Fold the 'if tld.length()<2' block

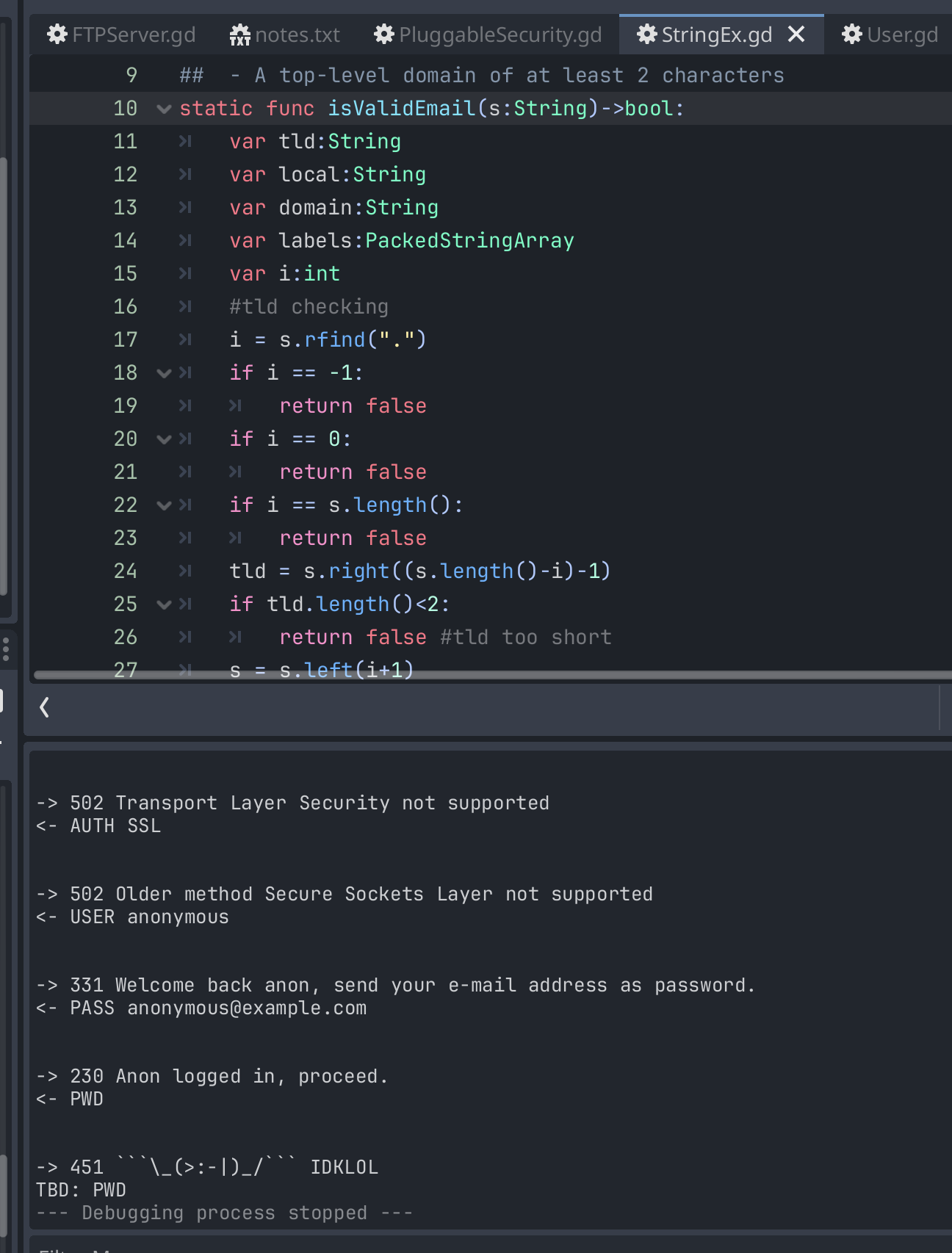pyautogui.click(x=164, y=605)
